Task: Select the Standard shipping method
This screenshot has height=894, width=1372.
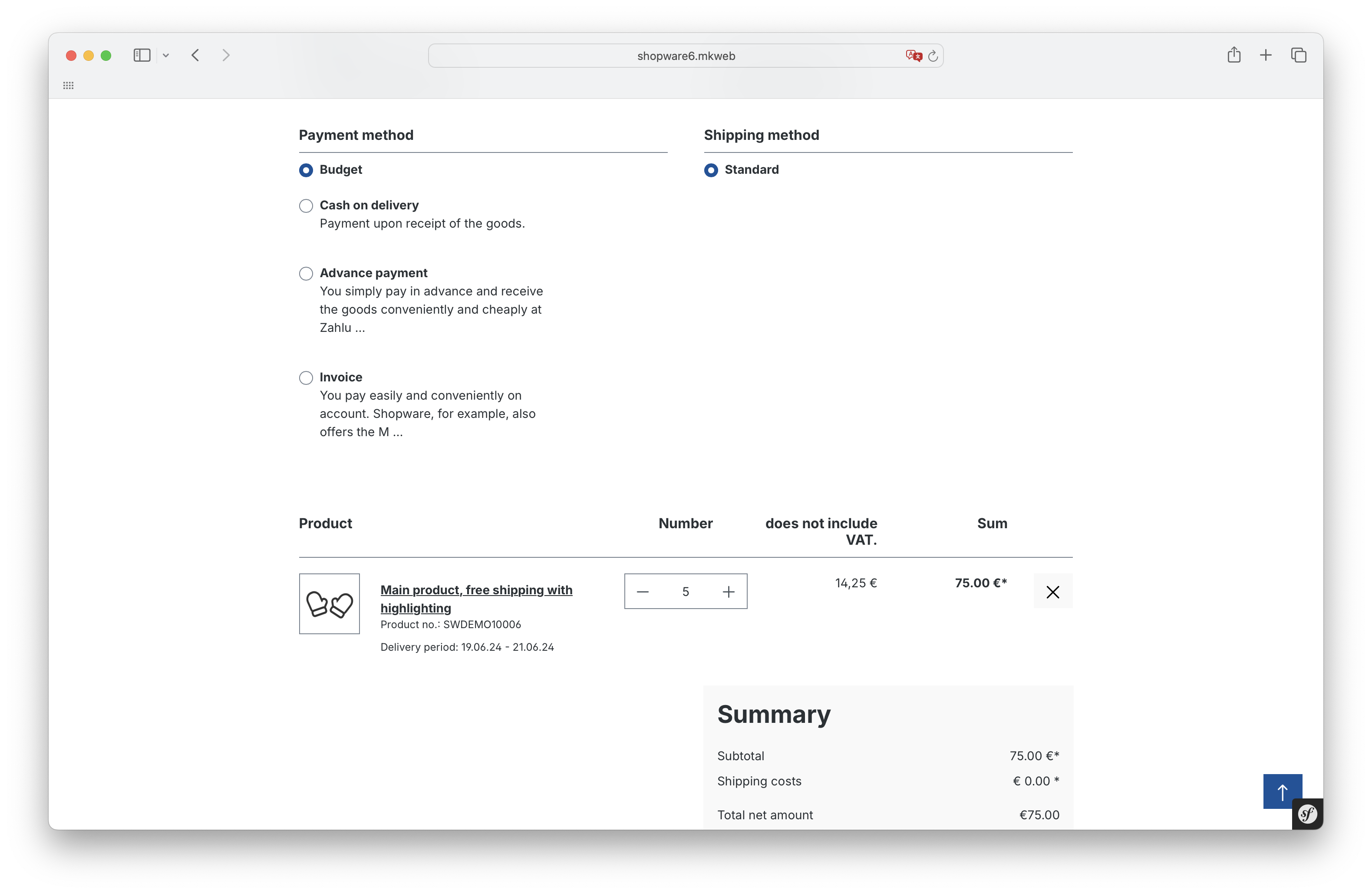Action: point(711,170)
